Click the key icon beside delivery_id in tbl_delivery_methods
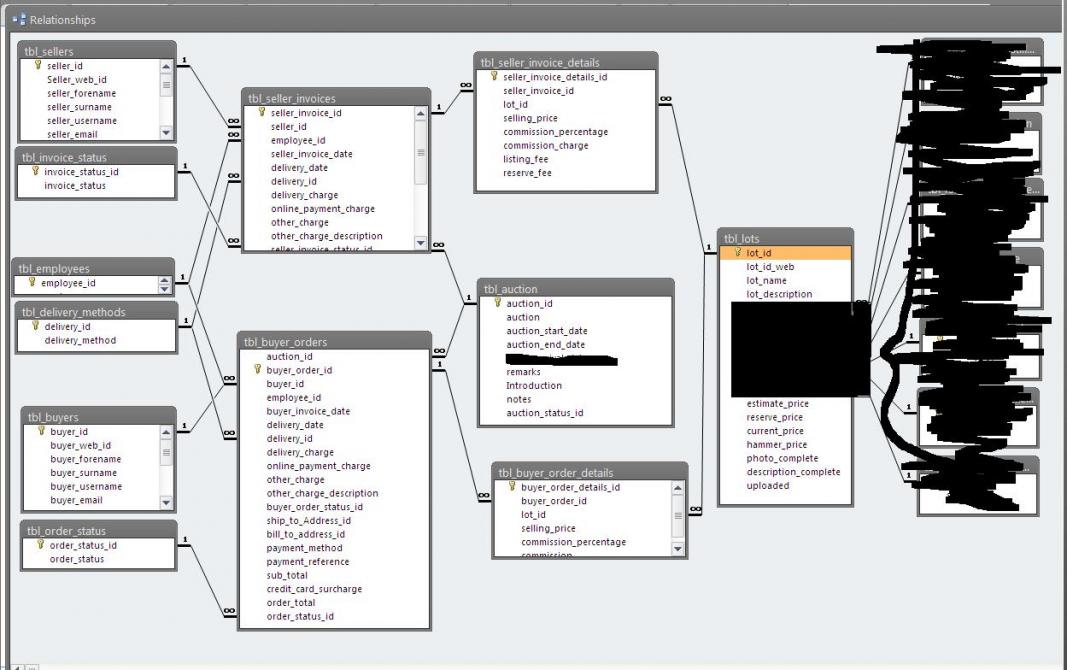The height and width of the screenshot is (670, 1067). tap(35, 326)
